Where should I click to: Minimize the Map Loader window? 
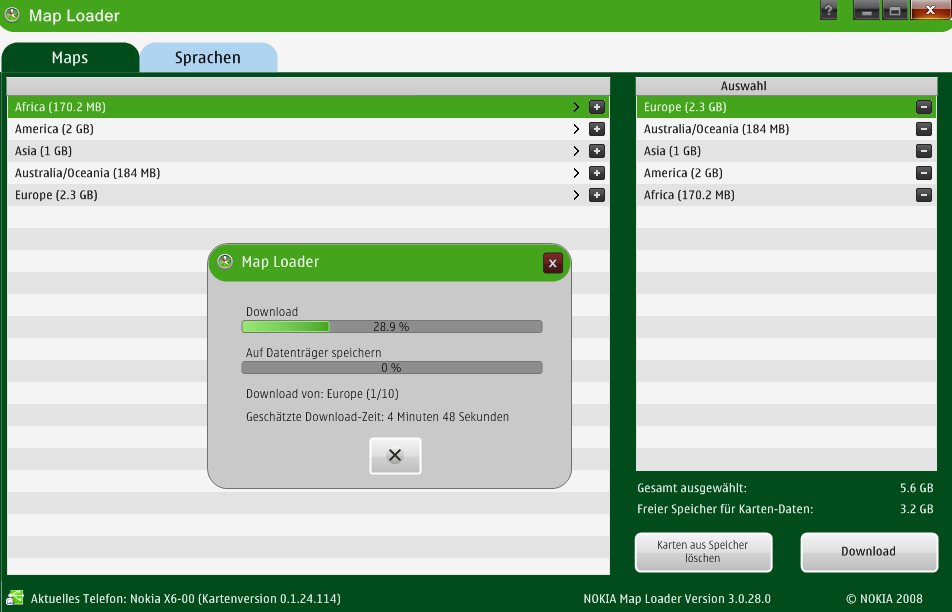(866, 10)
